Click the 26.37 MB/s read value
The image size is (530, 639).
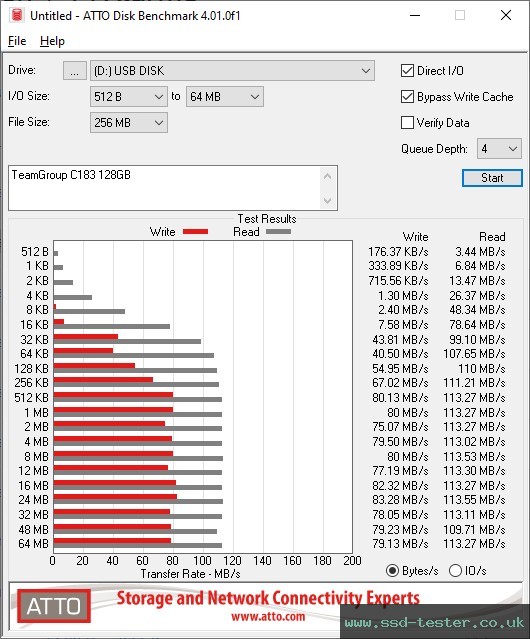tap(477, 295)
